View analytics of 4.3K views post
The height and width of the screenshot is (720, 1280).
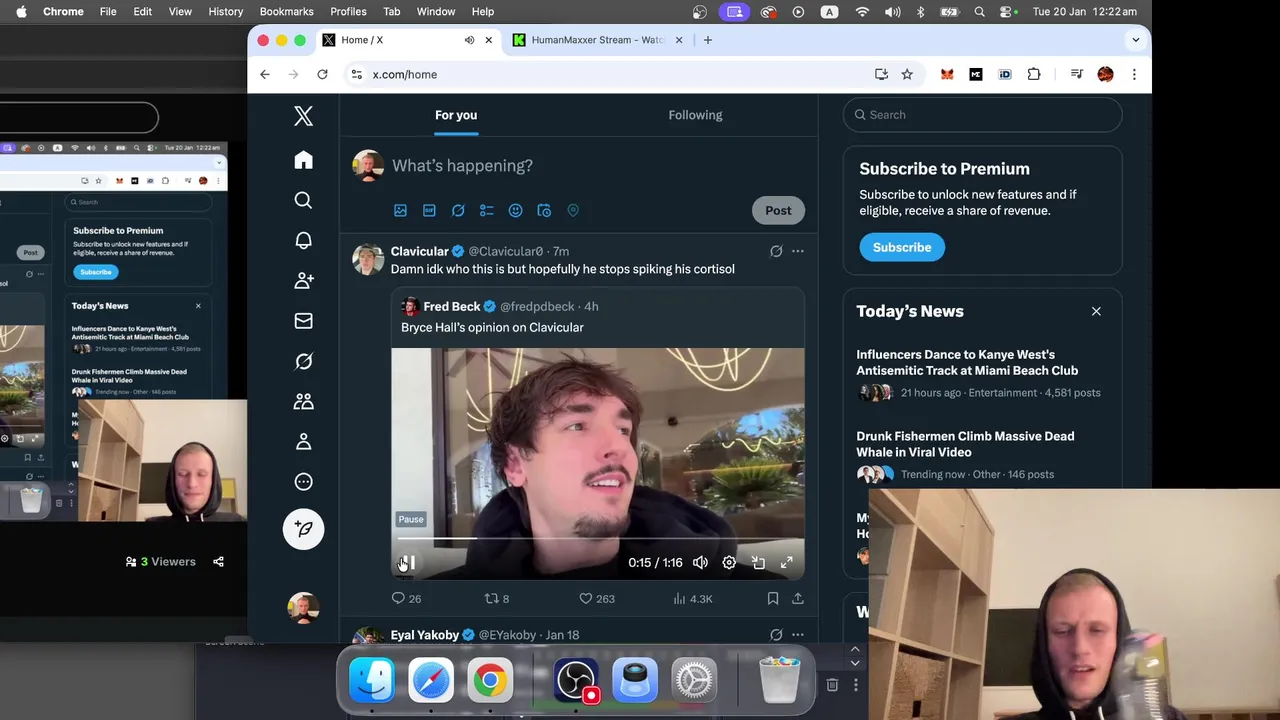click(x=693, y=598)
